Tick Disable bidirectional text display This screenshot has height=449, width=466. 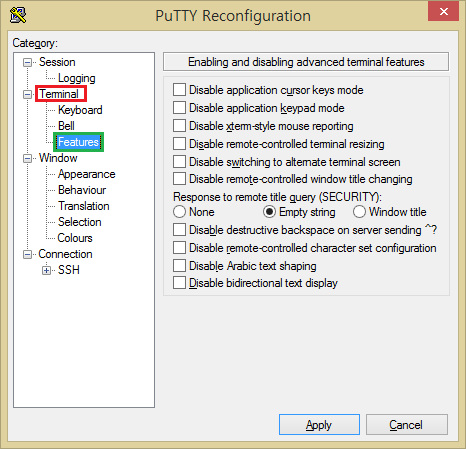tap(179, 283)
